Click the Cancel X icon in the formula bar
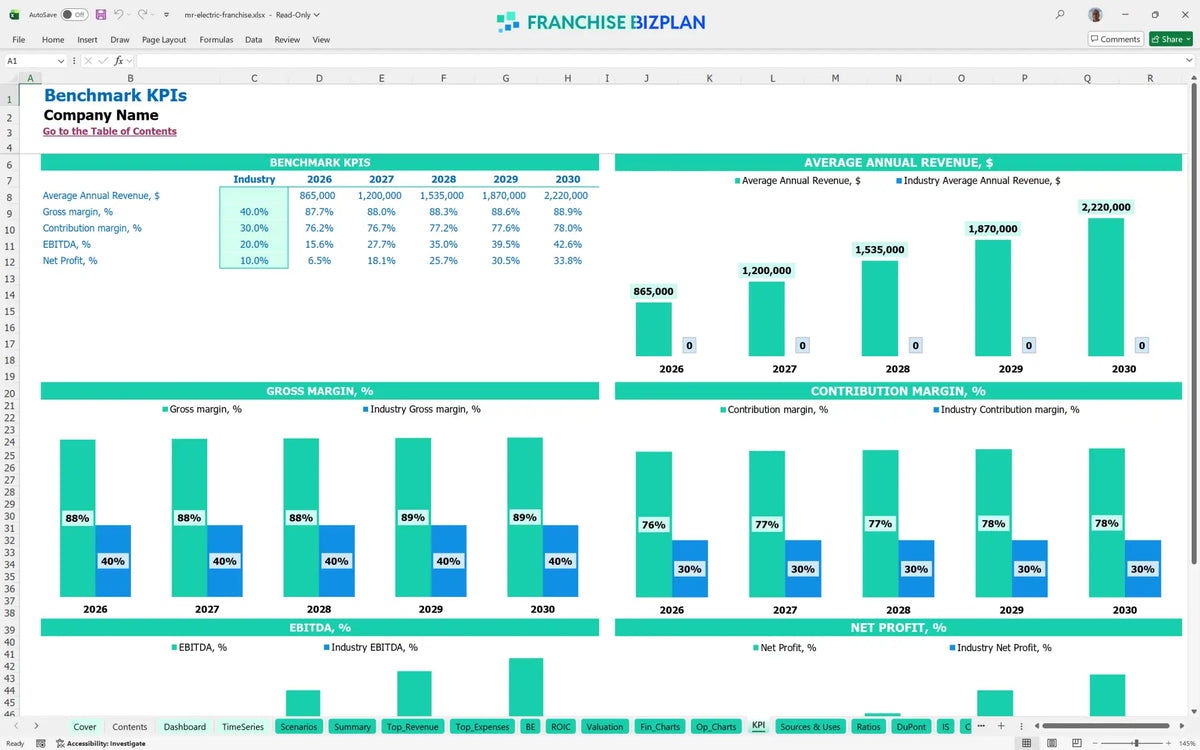The height and width of the screenshot is (750, 1200). click(x=88, y=61)
